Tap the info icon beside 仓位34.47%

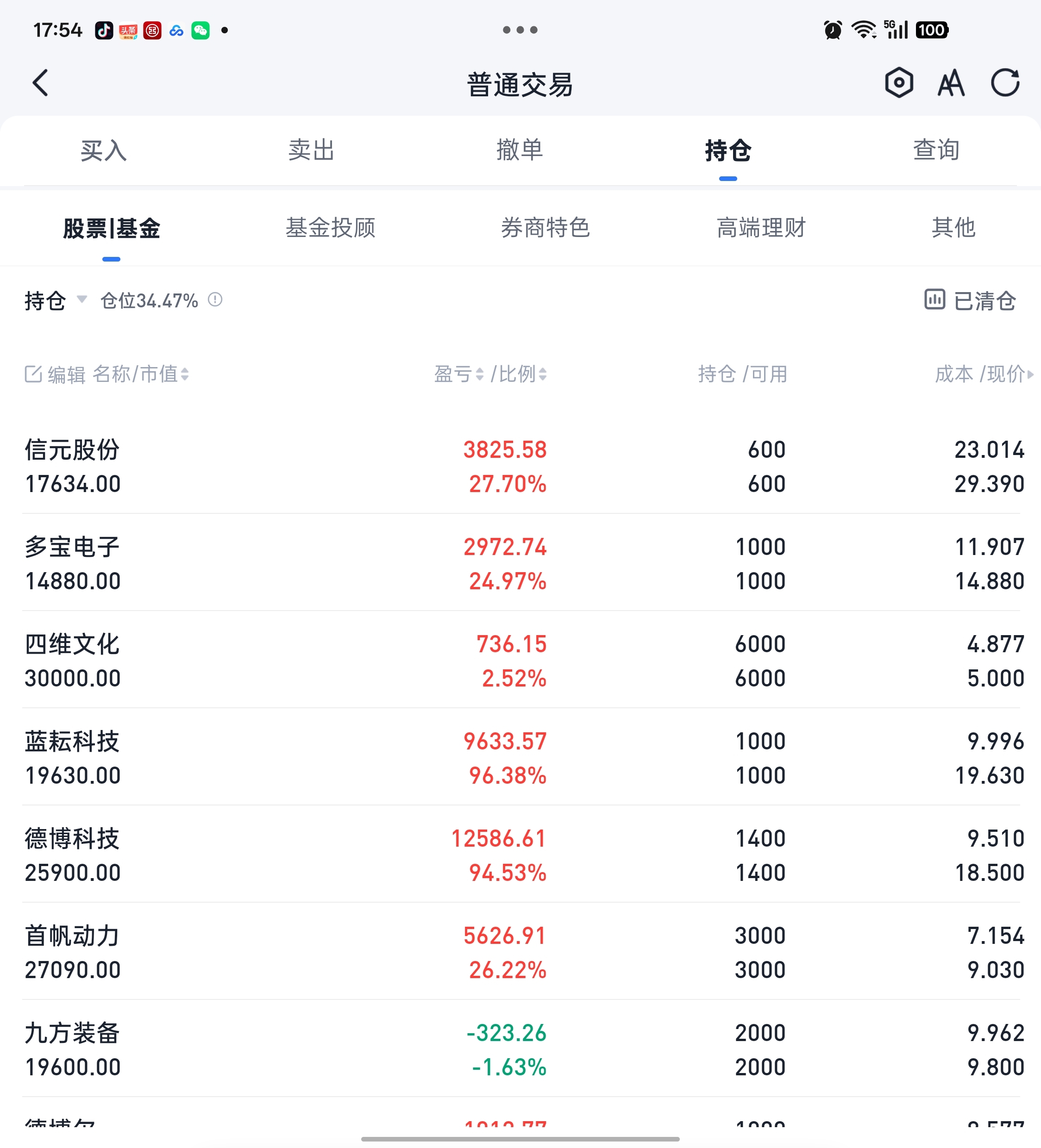point(215,299)
